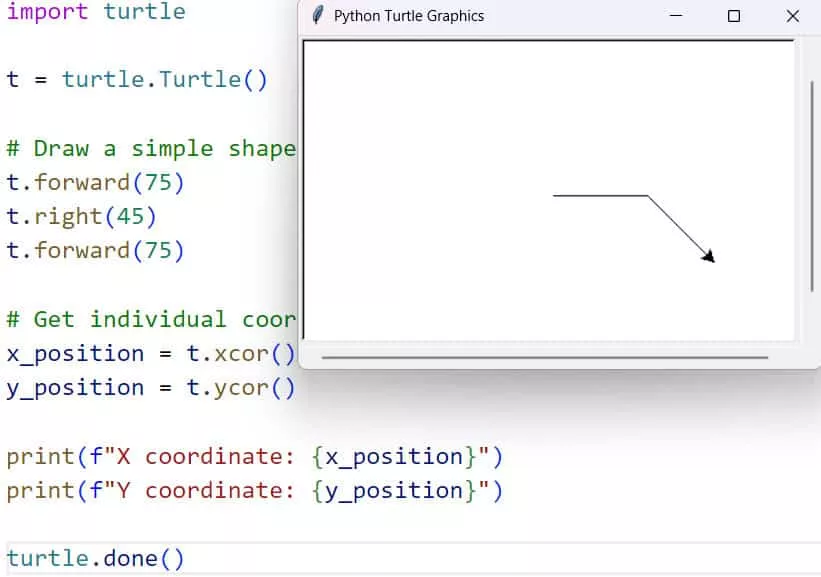Click the diagonal line segment drawn on canvas

point(678,226)
